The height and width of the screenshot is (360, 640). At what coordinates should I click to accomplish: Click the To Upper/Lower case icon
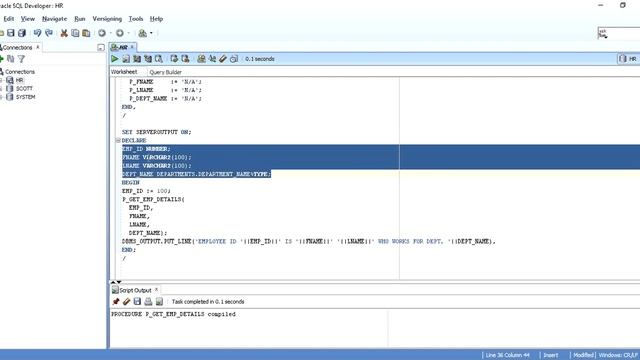tap(212, 59)
